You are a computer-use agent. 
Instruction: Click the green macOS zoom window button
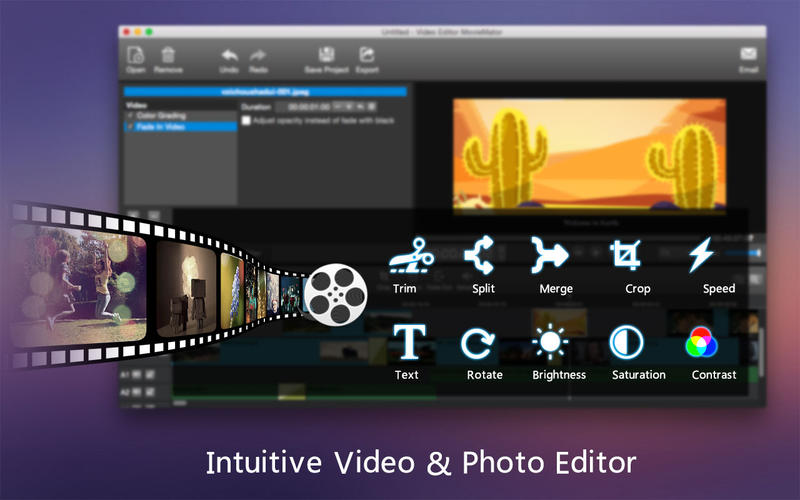point(149,32)
